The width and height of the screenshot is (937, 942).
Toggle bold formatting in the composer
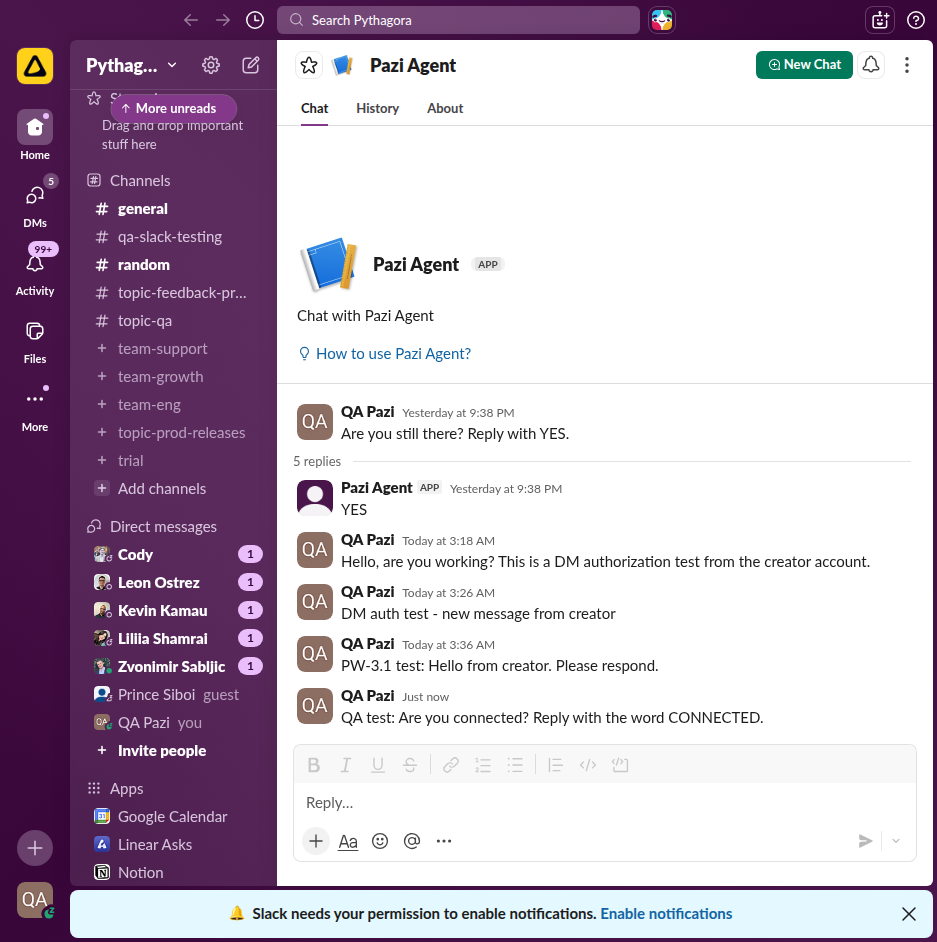[313, 764]
